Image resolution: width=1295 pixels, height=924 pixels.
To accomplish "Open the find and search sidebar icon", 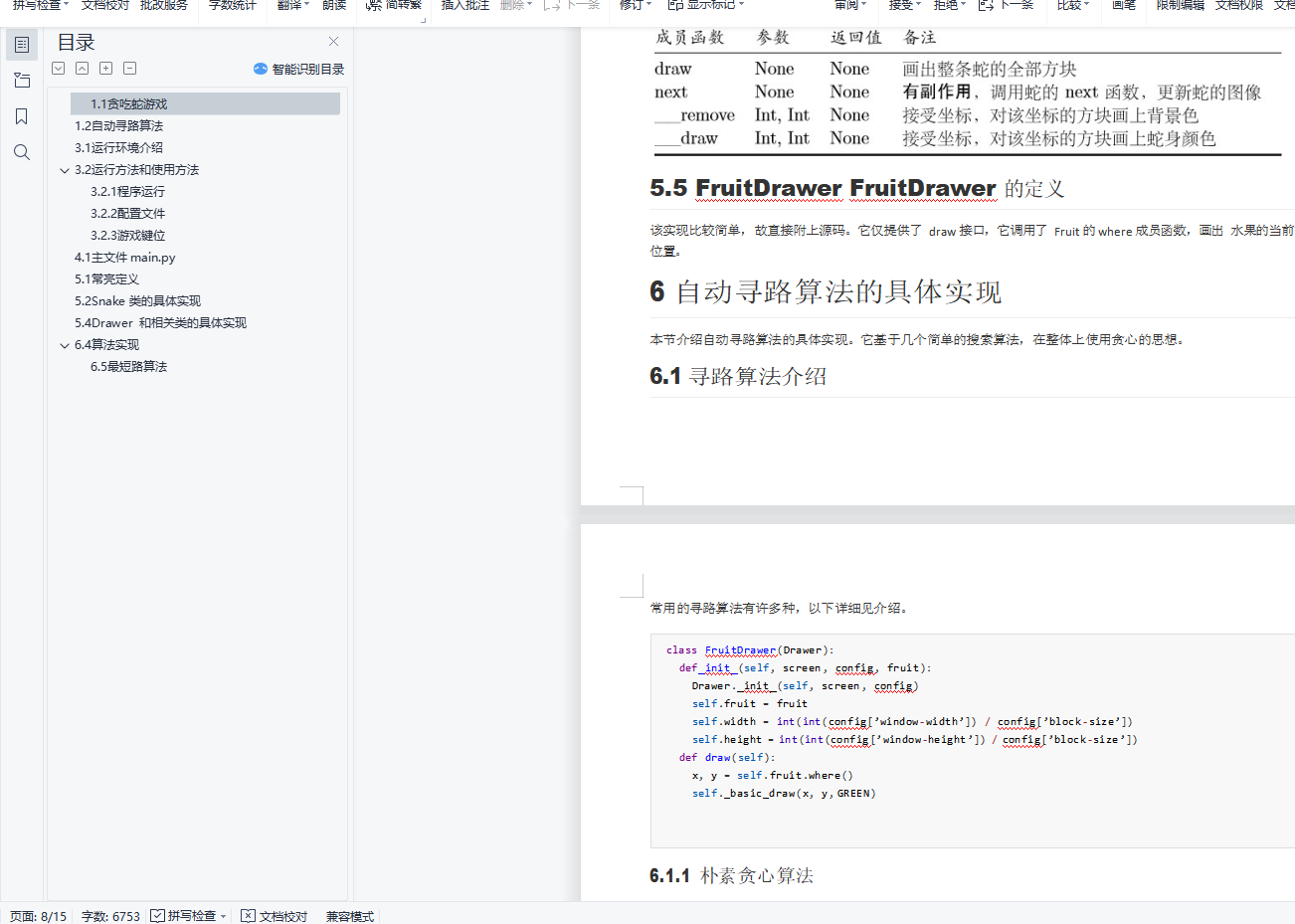I will click(22, 152).
